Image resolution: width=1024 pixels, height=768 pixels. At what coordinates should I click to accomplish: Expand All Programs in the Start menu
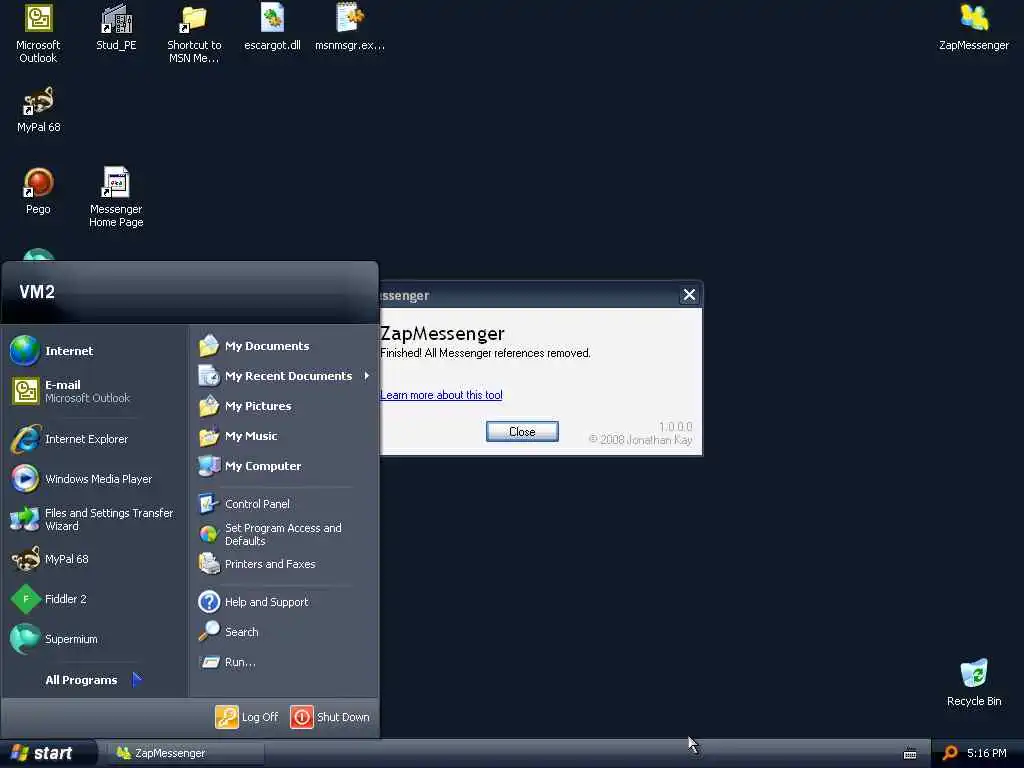pyautogui.click(x=94, y=680)
